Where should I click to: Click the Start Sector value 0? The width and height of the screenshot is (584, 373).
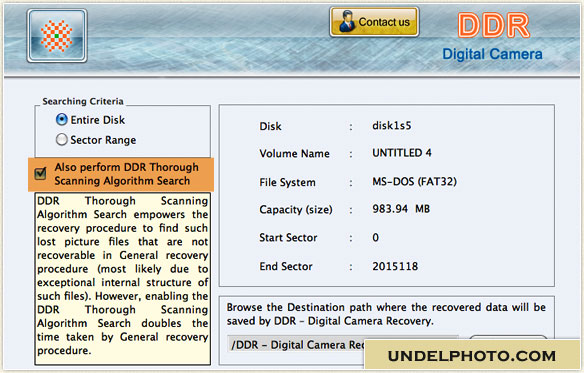click(x=375, y=238)
